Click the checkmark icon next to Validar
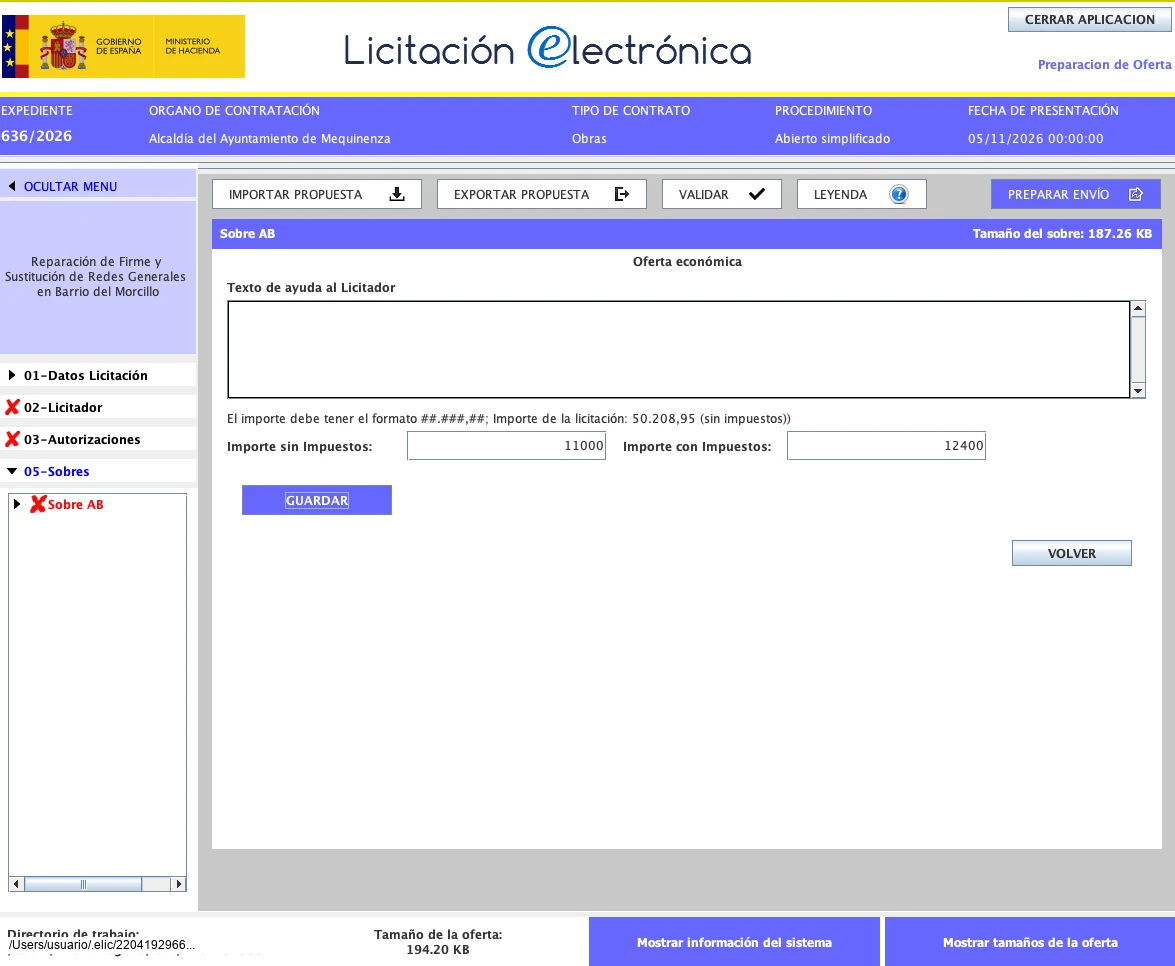Image resolution: width=1175 pixels, height=966 pixels. pyautogui.click(x=757, y=194)
